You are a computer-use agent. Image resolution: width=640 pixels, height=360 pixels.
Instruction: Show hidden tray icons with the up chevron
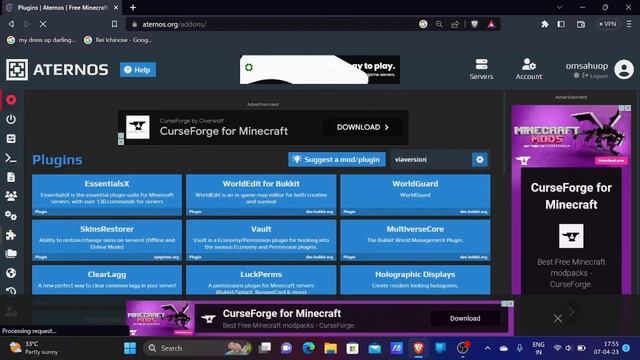pyautogui.click(x=487, y=348)
